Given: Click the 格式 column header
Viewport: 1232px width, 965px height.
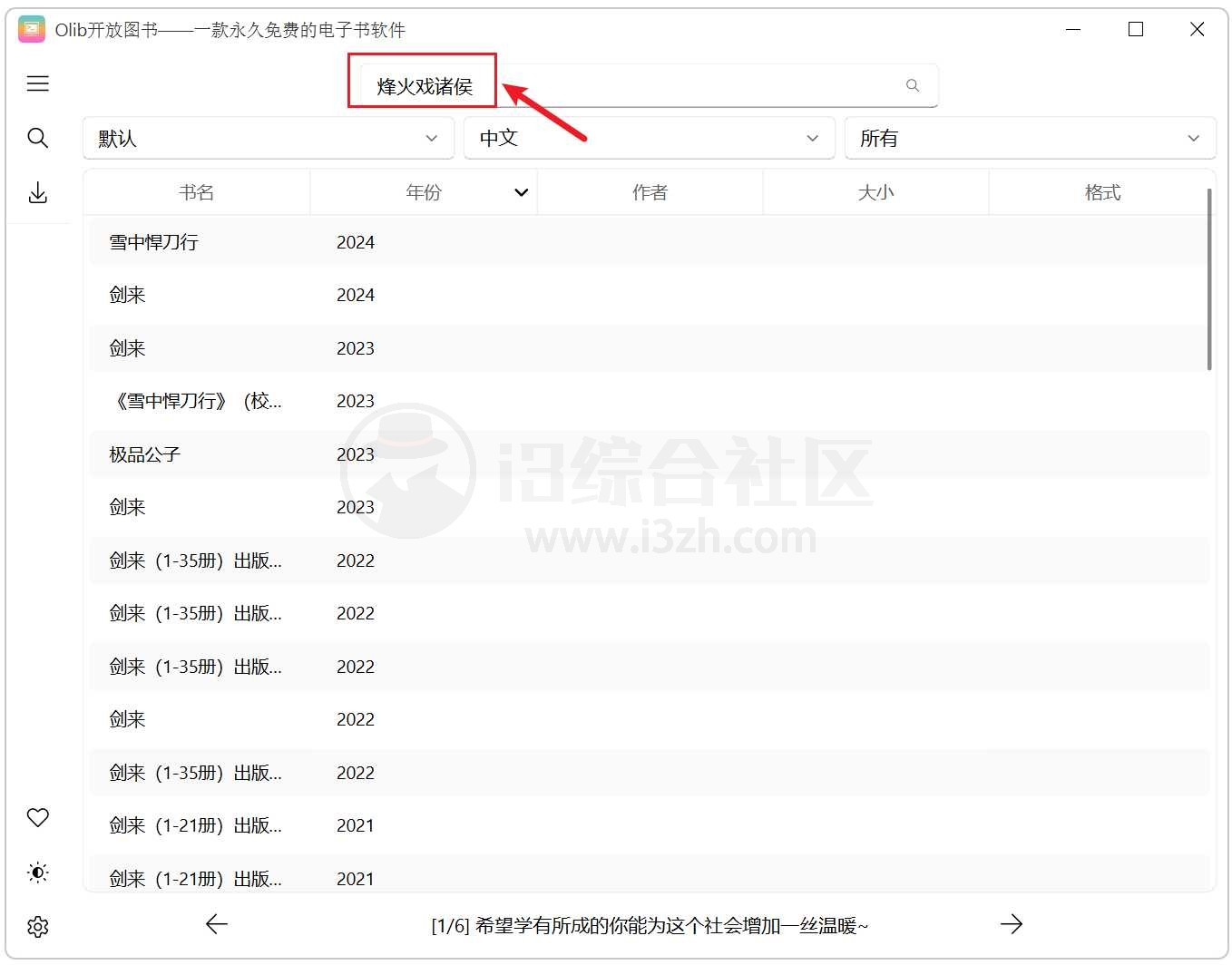Looking at the screenshot, I should [1102, 192].
